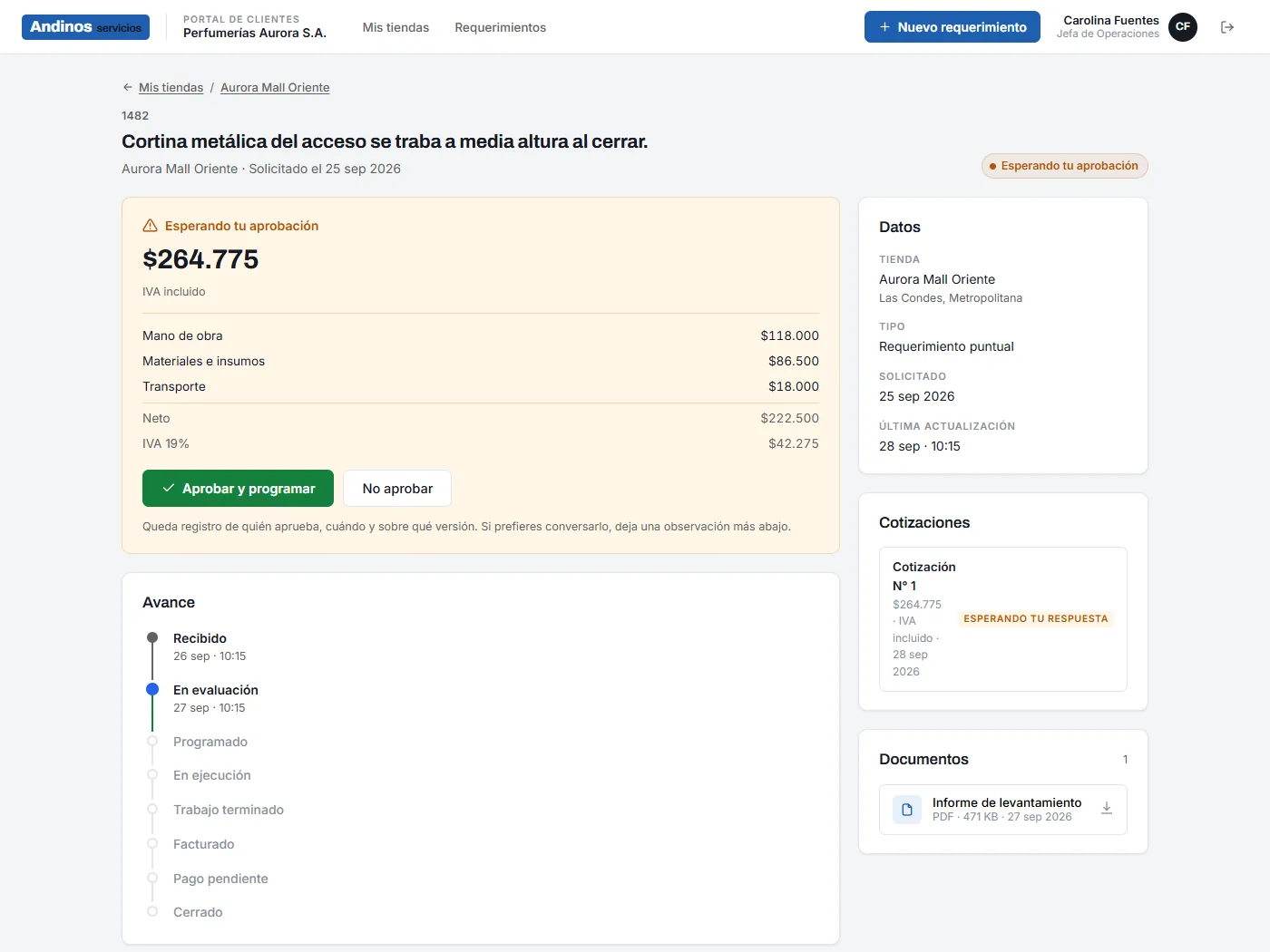The image size is (1270, 952).
Task: Open Requerimientos in top navigation
Action: [x=501, y=27]
